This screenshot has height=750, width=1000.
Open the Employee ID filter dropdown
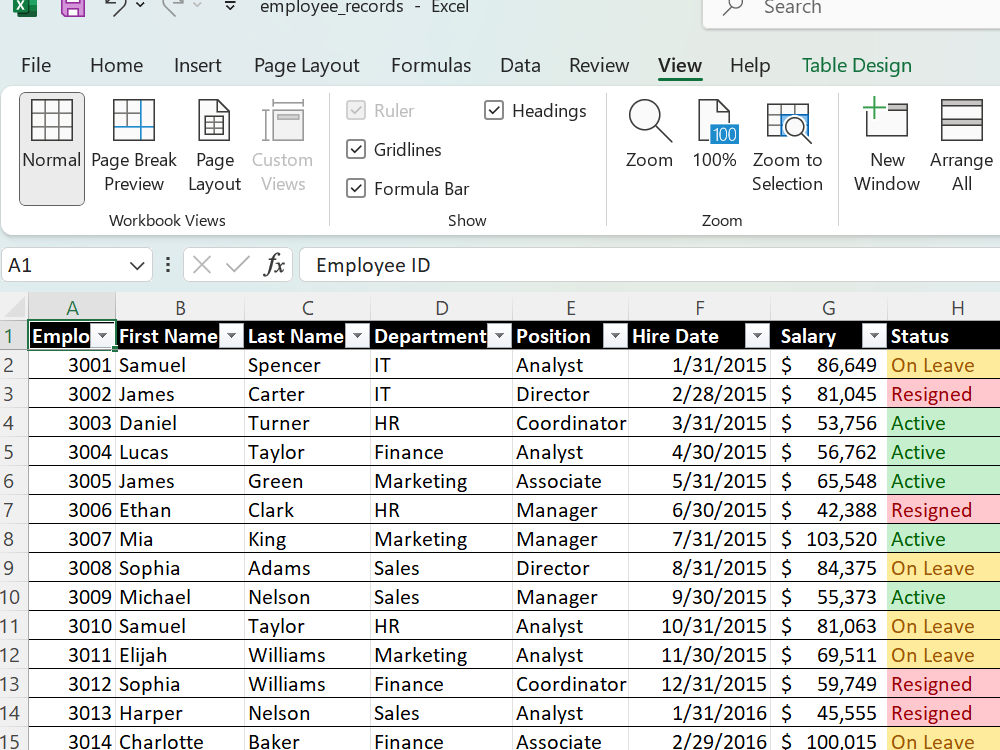coord(103,335)
